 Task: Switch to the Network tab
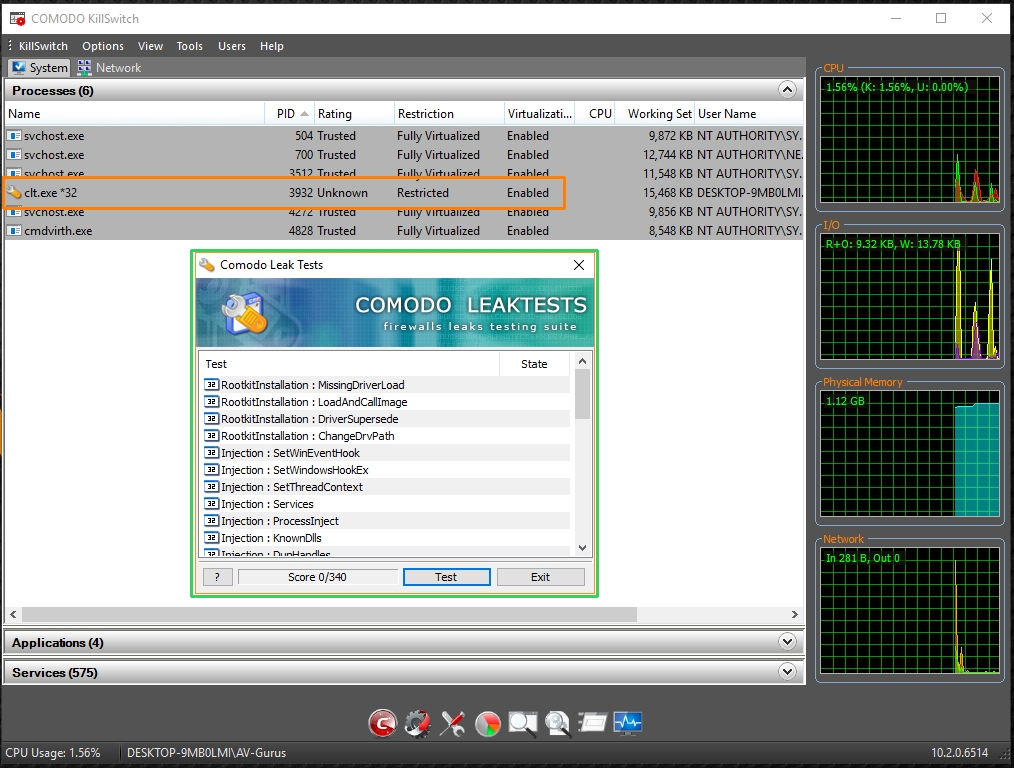pyautogui.click(x=109, y=68)
